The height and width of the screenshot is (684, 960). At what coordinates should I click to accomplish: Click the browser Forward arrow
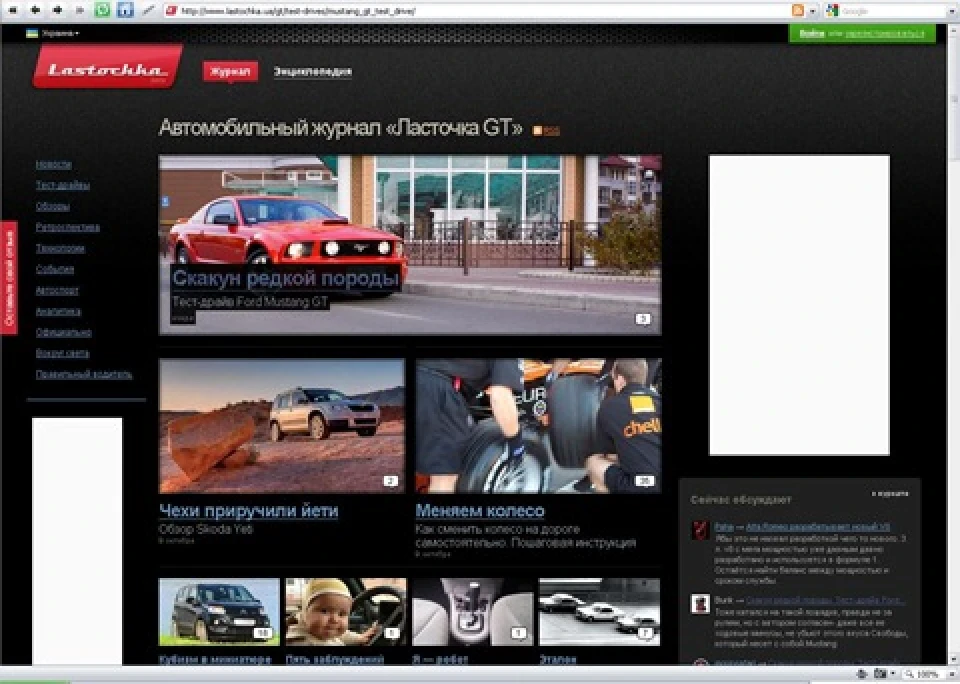pos(57,10)
